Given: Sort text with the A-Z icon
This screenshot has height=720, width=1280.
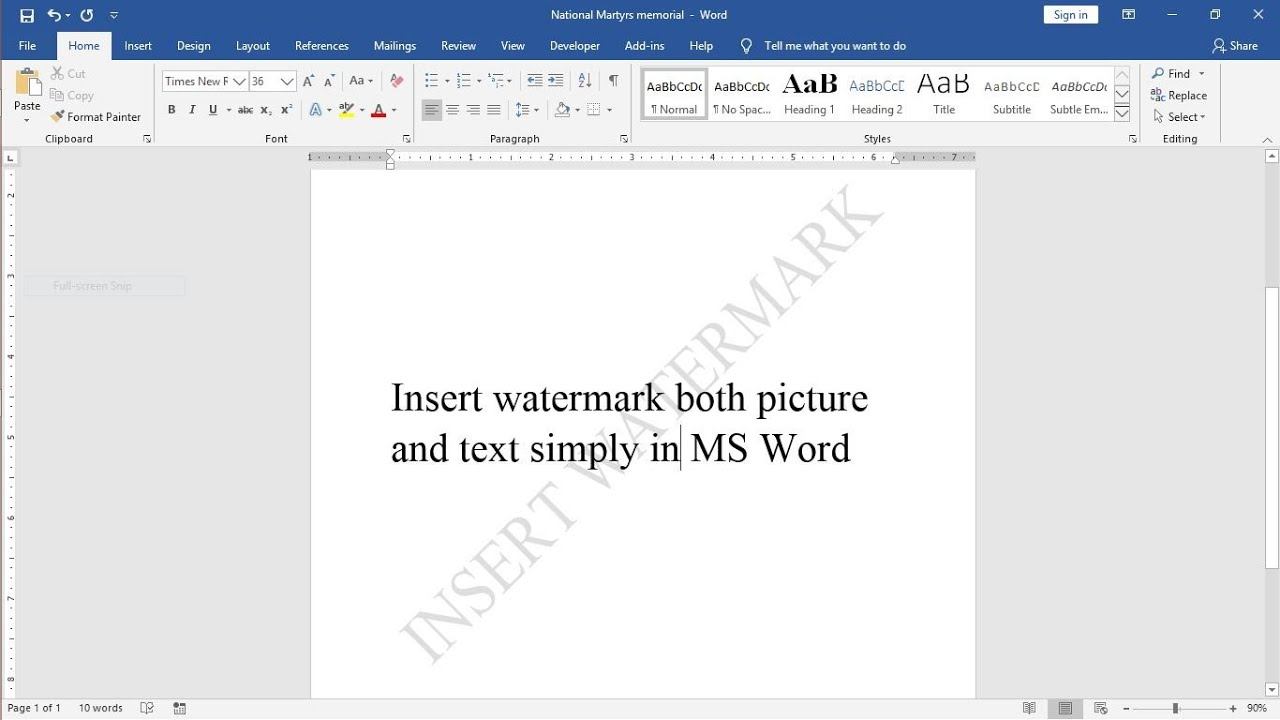Looking at the screenshot, I should coord(585,81).
